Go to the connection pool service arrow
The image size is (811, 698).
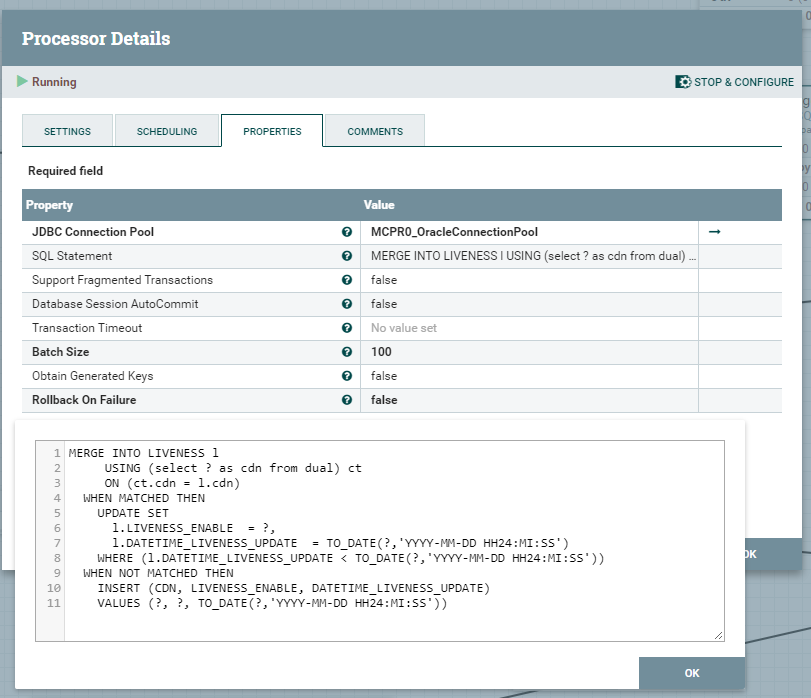714,232
